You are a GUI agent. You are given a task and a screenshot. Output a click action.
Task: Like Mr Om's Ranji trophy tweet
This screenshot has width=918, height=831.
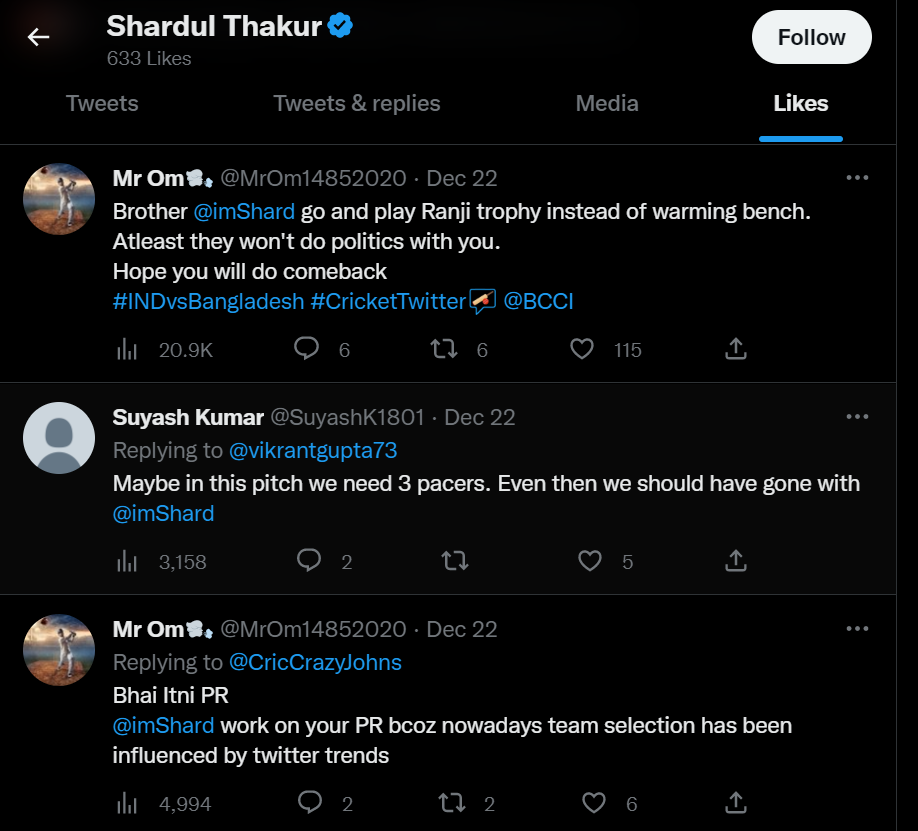[x=582, y=349]
